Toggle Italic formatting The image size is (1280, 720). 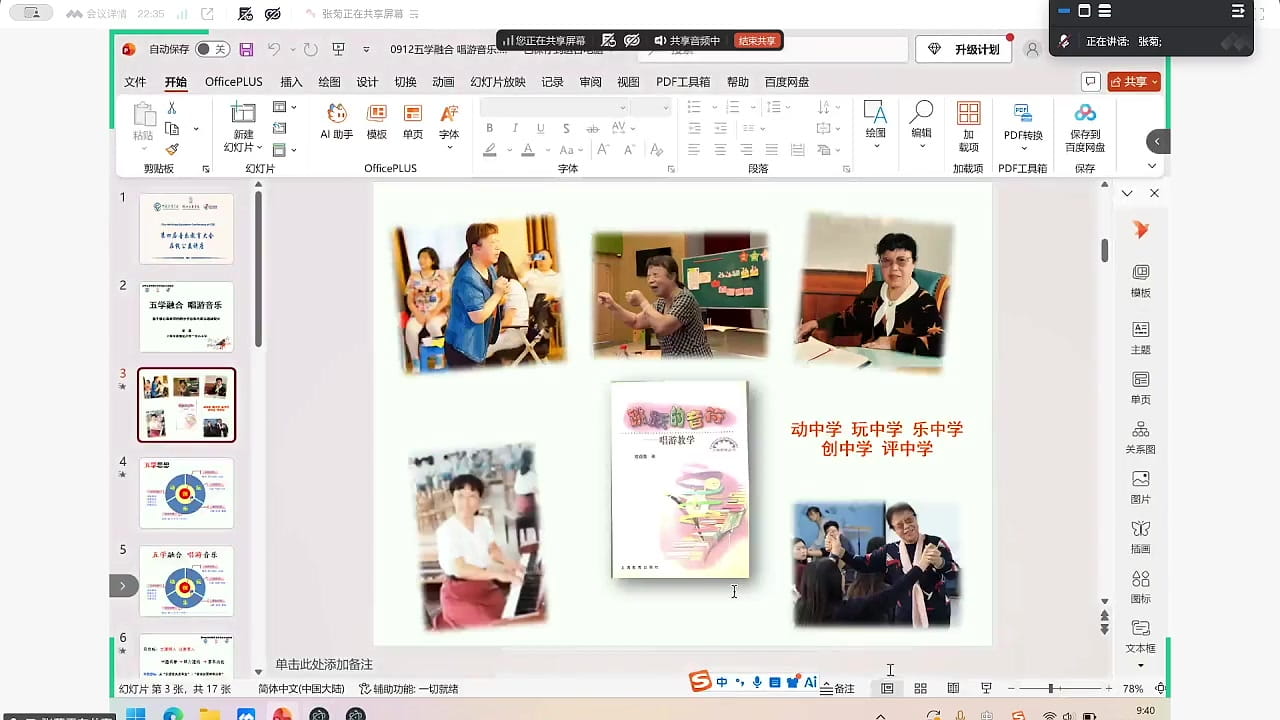515,128
